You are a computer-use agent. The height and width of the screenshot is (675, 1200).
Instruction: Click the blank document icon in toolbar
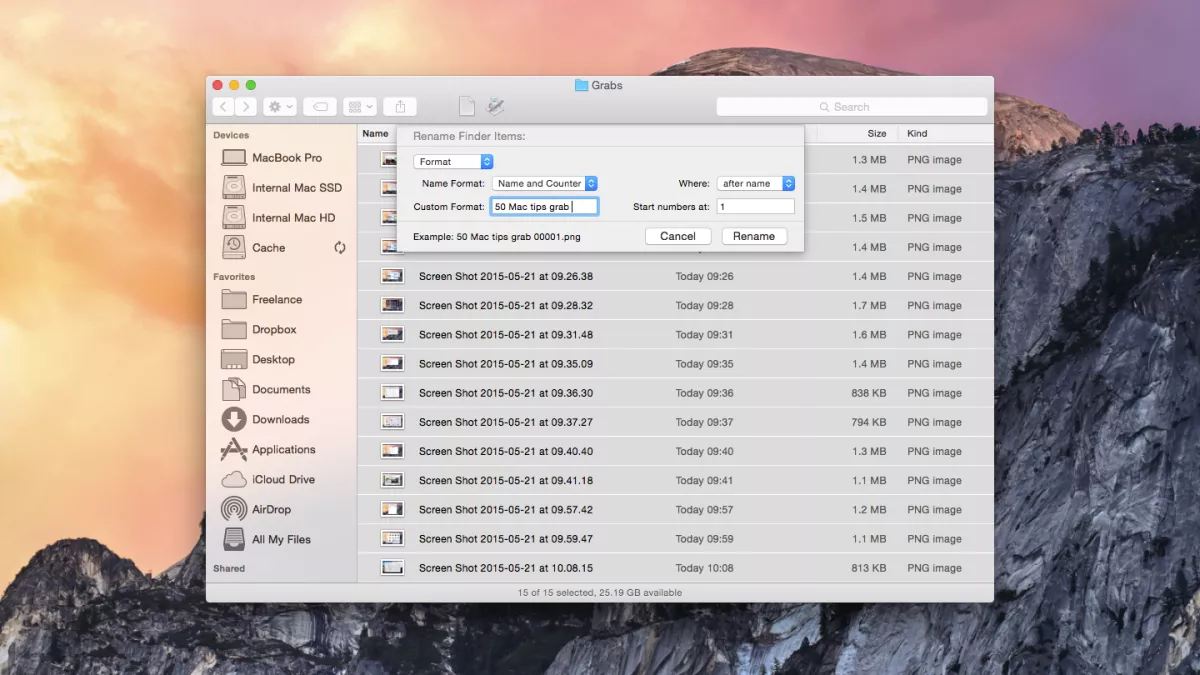(466, 106)
